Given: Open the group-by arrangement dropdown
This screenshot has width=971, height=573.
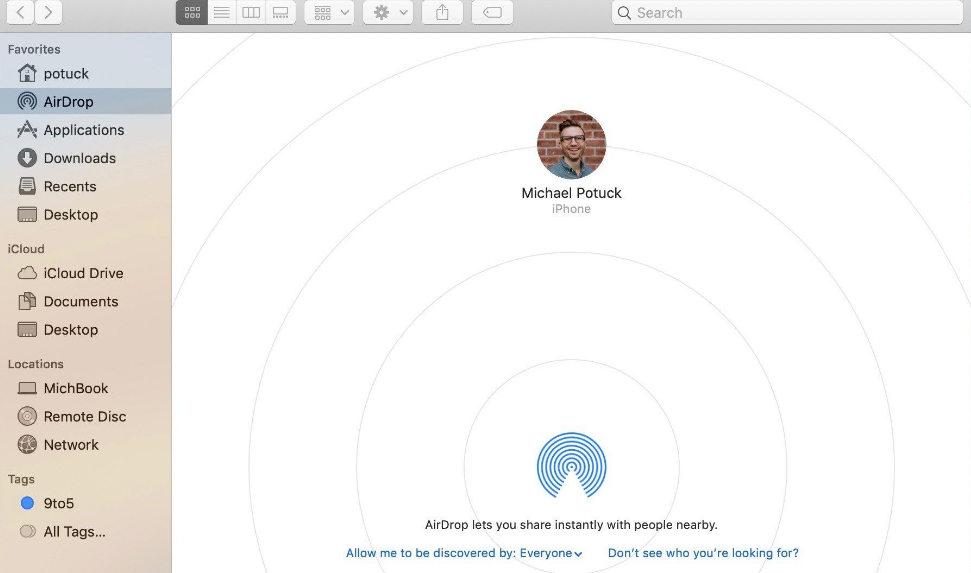Looking at the screenshot, I should tap(329, 12).
